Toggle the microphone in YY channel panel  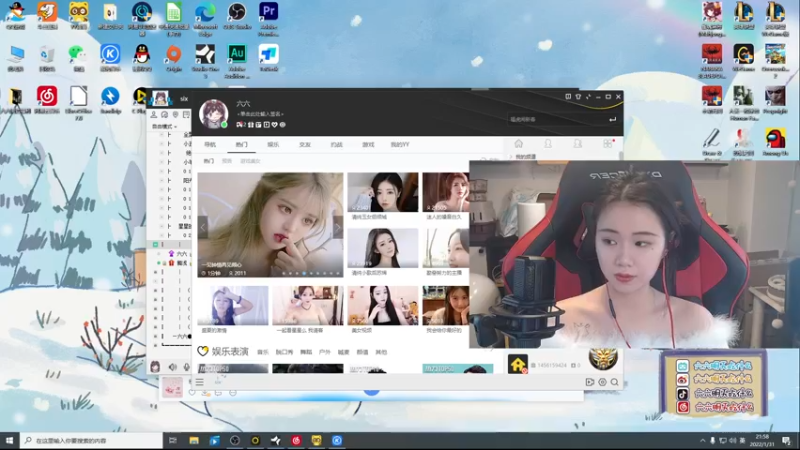point(186,367)
